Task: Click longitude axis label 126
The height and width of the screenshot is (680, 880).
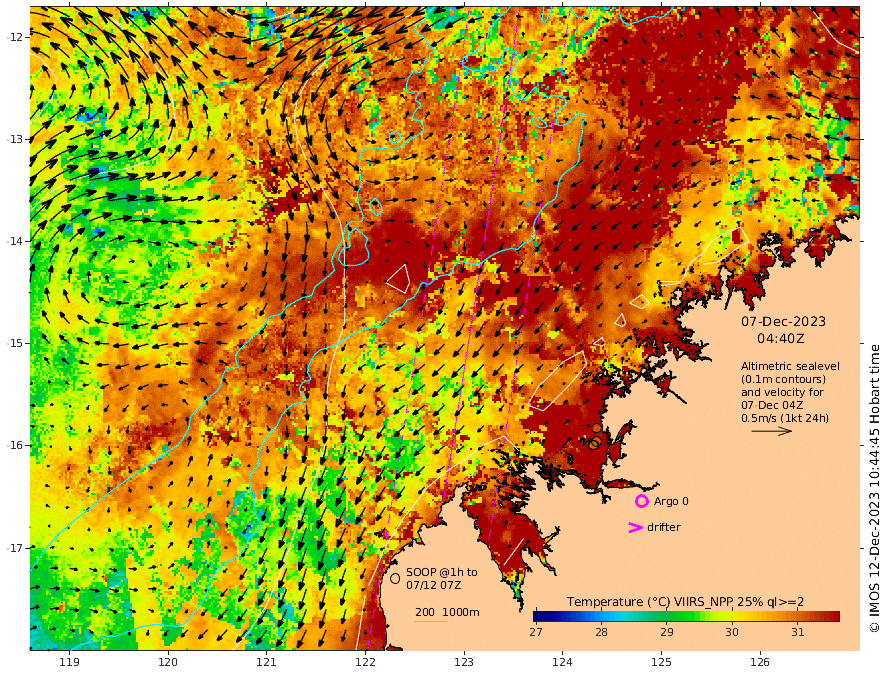Action: point(760,663)
